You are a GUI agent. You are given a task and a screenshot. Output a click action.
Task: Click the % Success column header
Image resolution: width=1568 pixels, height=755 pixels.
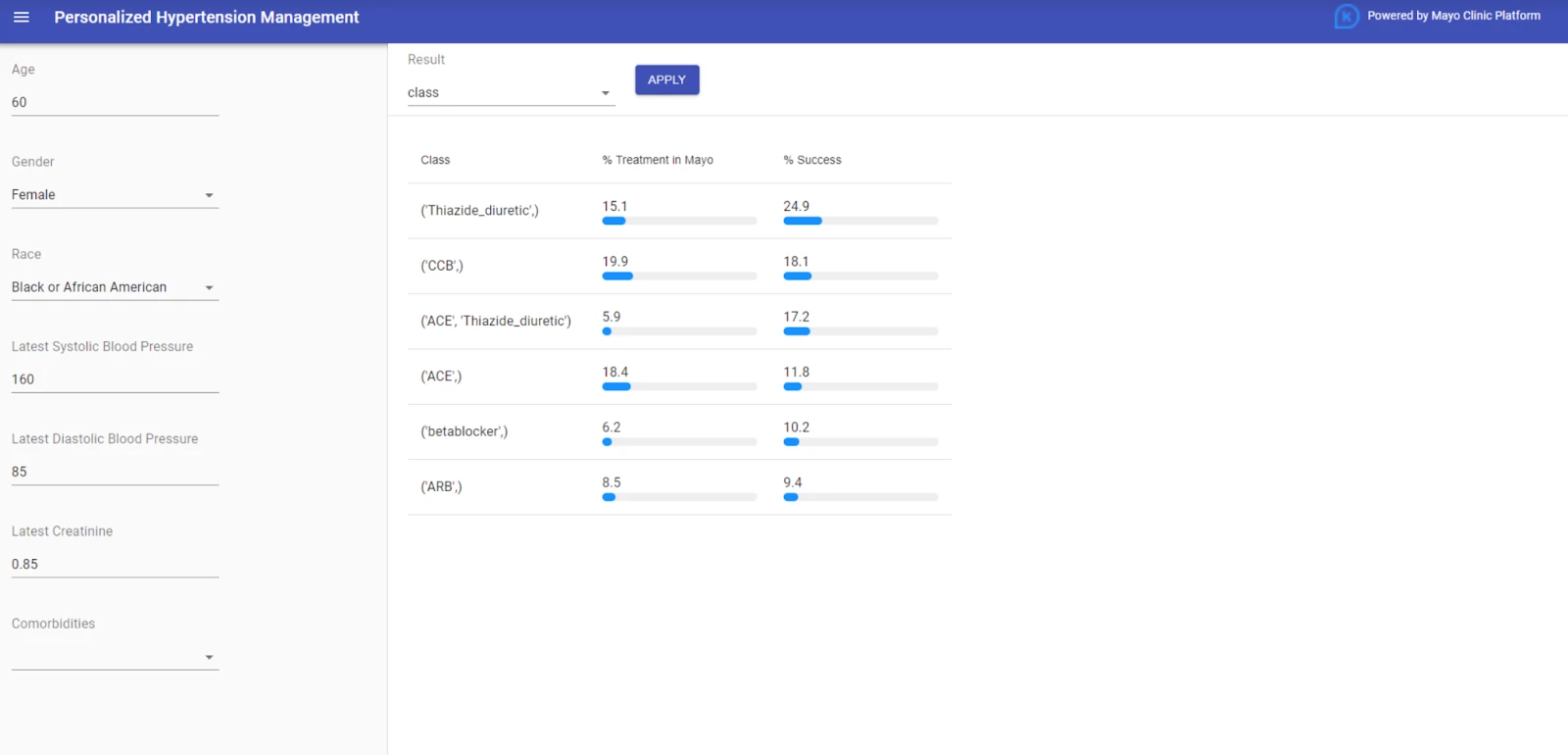click(812, 160)
